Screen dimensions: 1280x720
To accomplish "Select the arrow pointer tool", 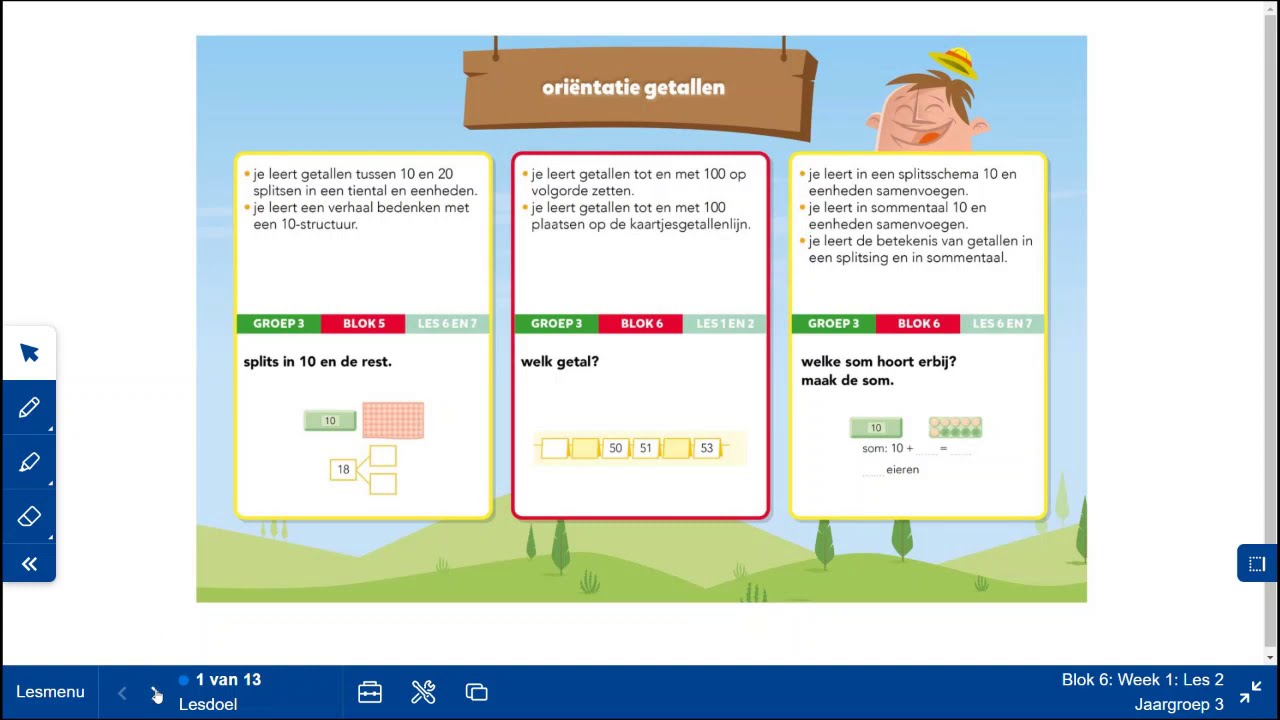I will 29,353.
